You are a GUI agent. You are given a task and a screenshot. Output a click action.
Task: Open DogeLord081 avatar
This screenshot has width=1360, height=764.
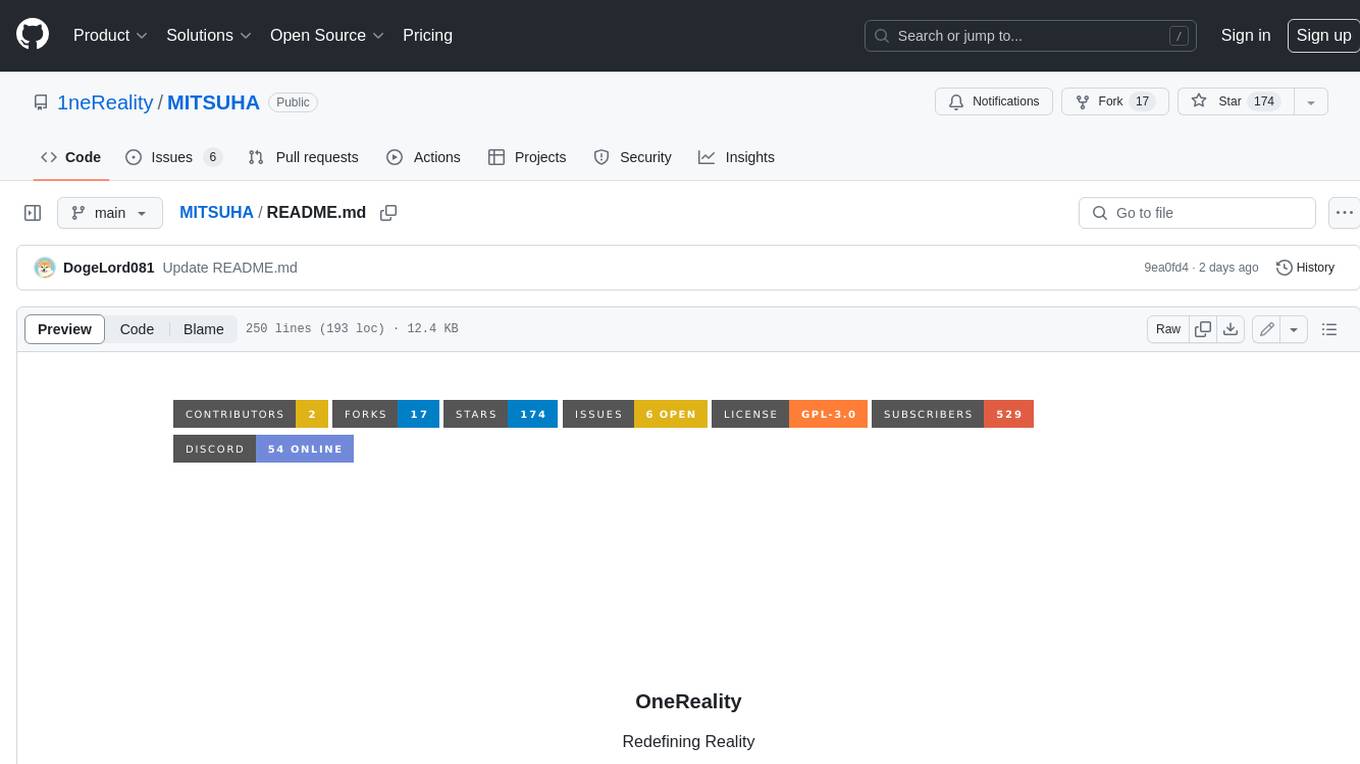(x=45, y=268)
